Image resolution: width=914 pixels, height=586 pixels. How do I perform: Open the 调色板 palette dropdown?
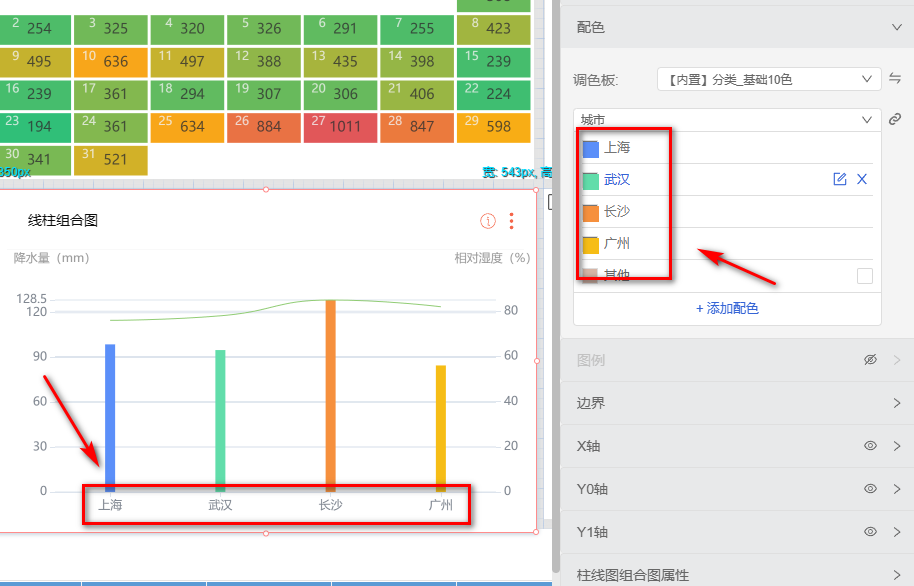coord(767,78)
